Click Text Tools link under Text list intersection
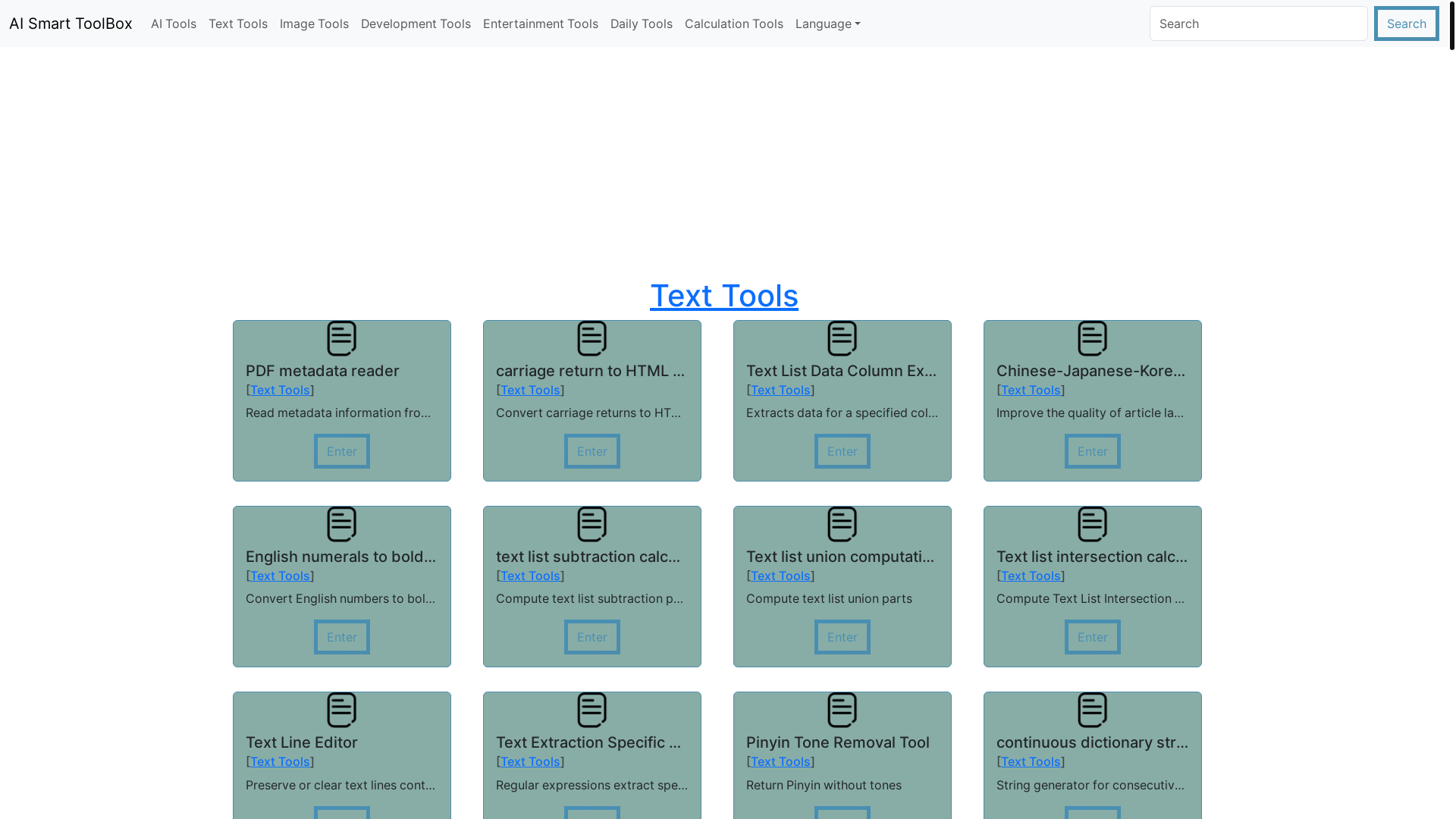This screenshot has width=1456, height=819. point(1031,576)
